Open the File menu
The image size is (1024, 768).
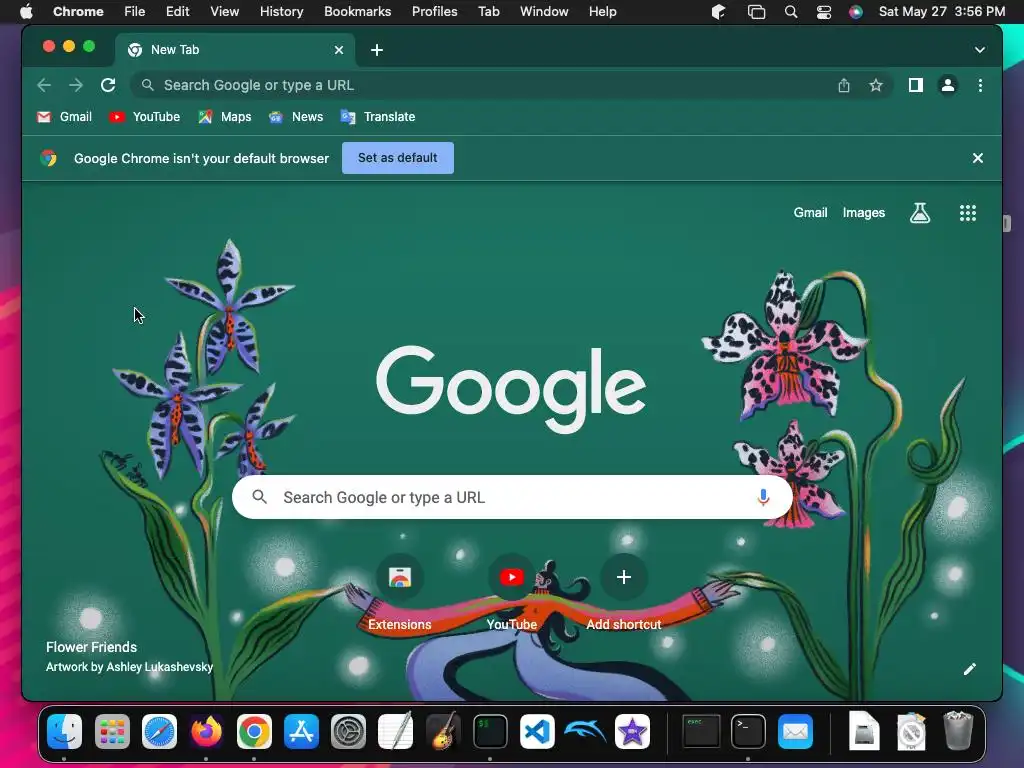[x=135, y=12]
